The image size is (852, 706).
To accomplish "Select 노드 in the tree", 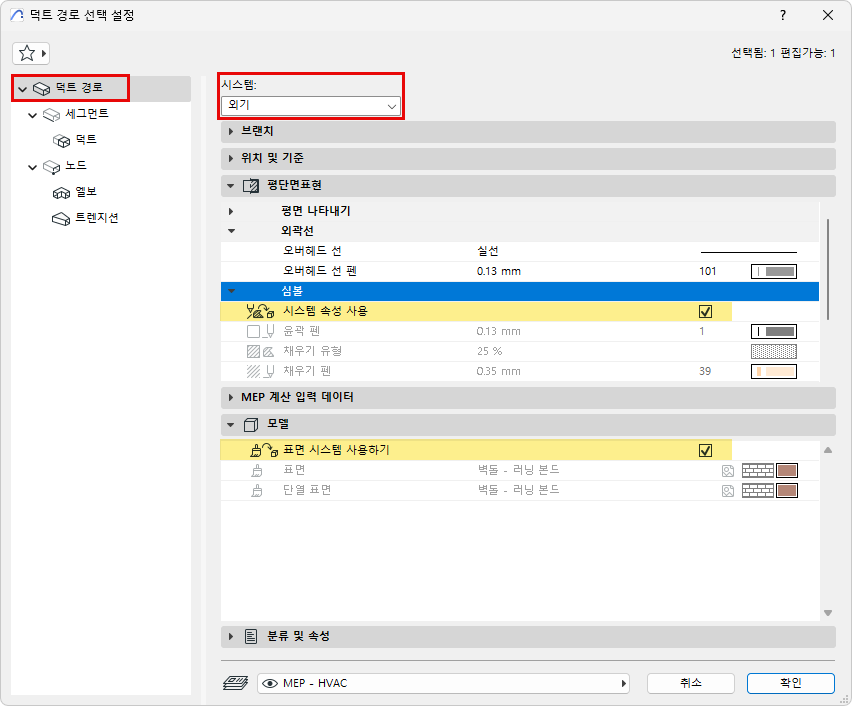I will point(76,166).
